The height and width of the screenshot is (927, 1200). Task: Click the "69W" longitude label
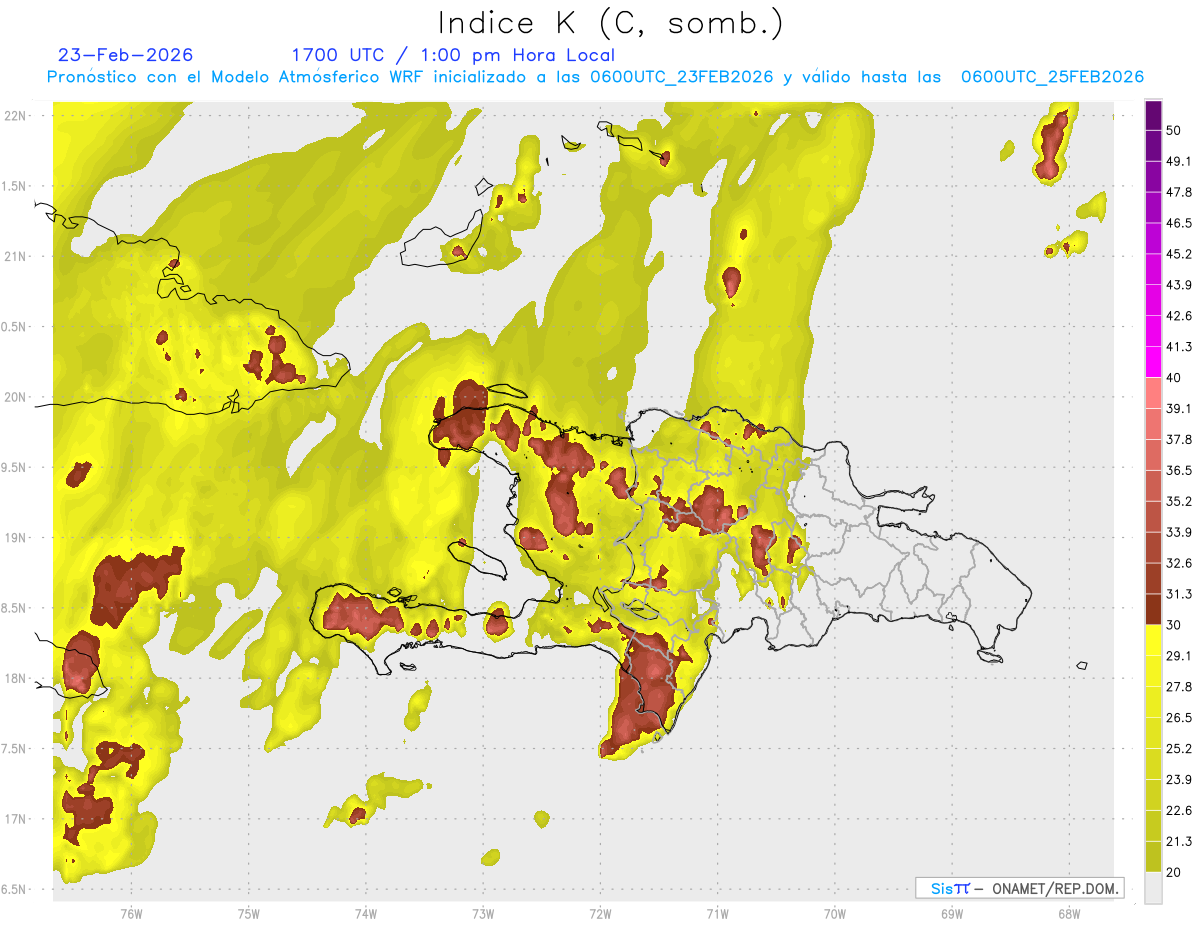tap(951, 913)
